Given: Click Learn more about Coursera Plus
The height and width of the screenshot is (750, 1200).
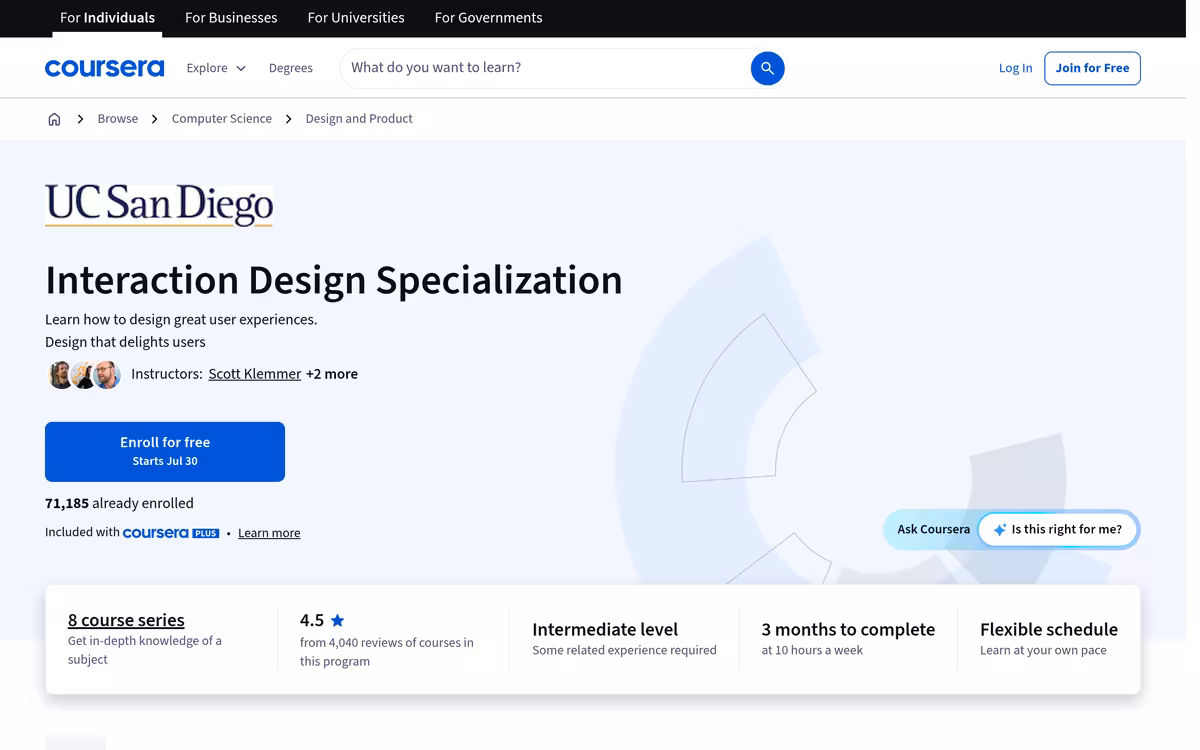Looking at the screenshot, I should coord(269,533).
